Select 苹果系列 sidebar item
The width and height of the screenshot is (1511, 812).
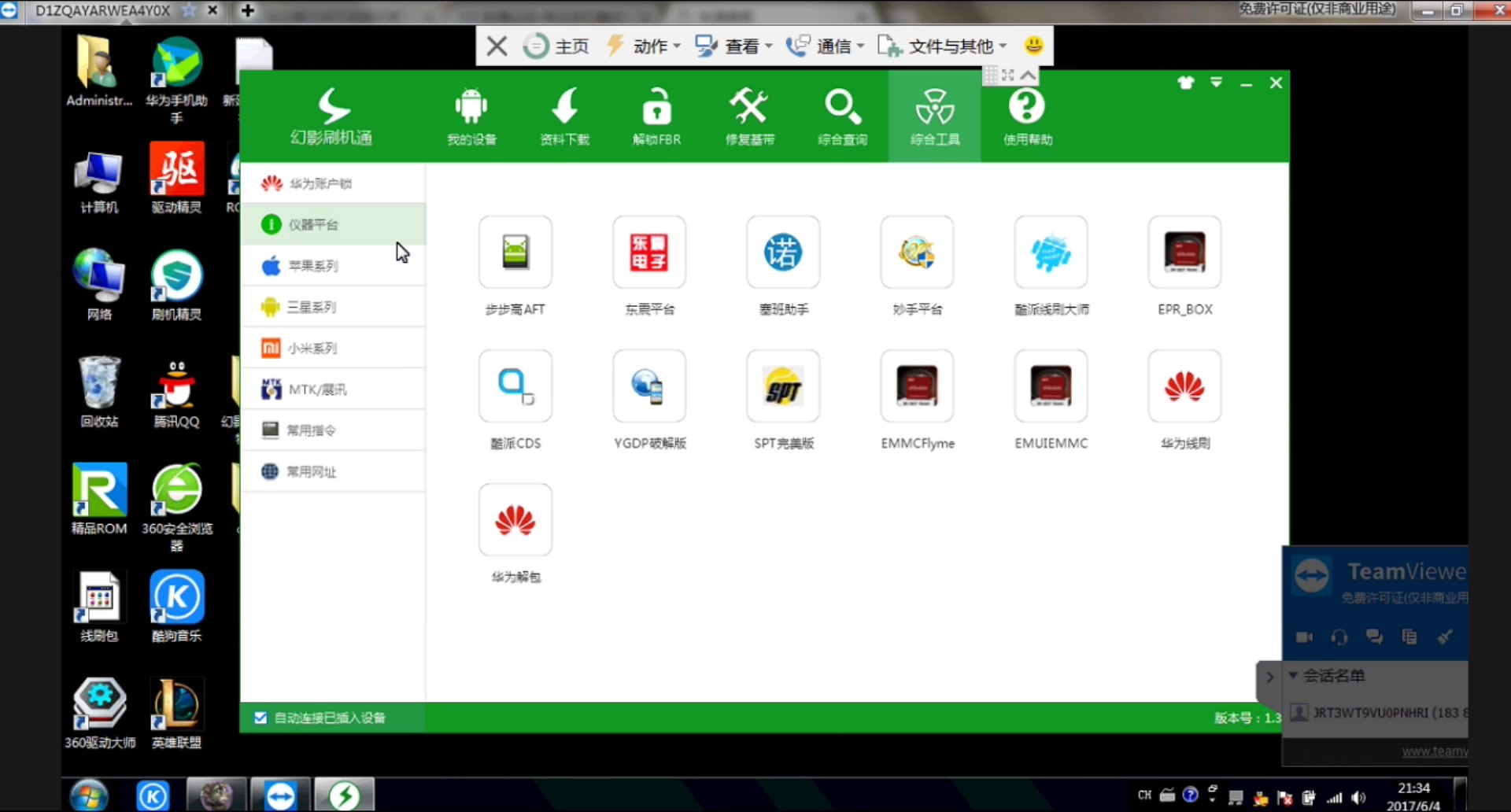pos(333,266)
